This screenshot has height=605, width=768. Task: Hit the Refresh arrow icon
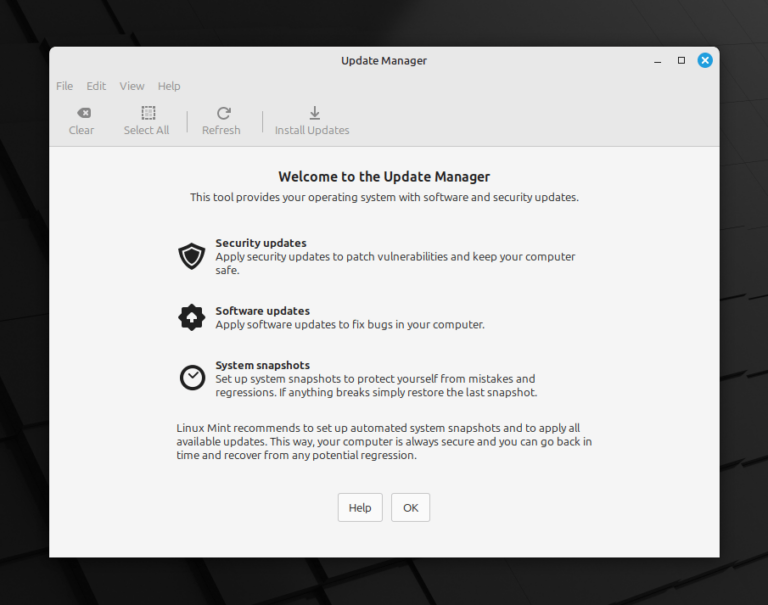pyautogui.click(x=223, y=113)
